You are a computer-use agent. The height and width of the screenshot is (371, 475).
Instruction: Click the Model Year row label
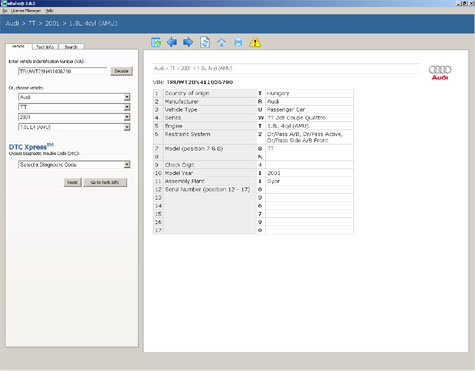(x=179, y=173)
